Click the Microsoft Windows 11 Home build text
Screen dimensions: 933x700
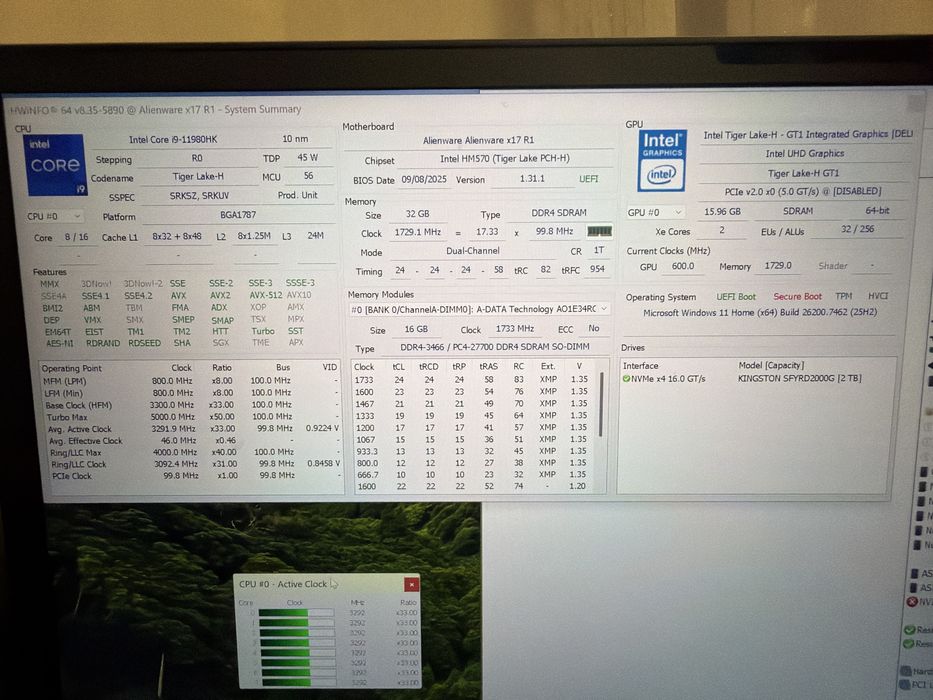coord(760,312)
